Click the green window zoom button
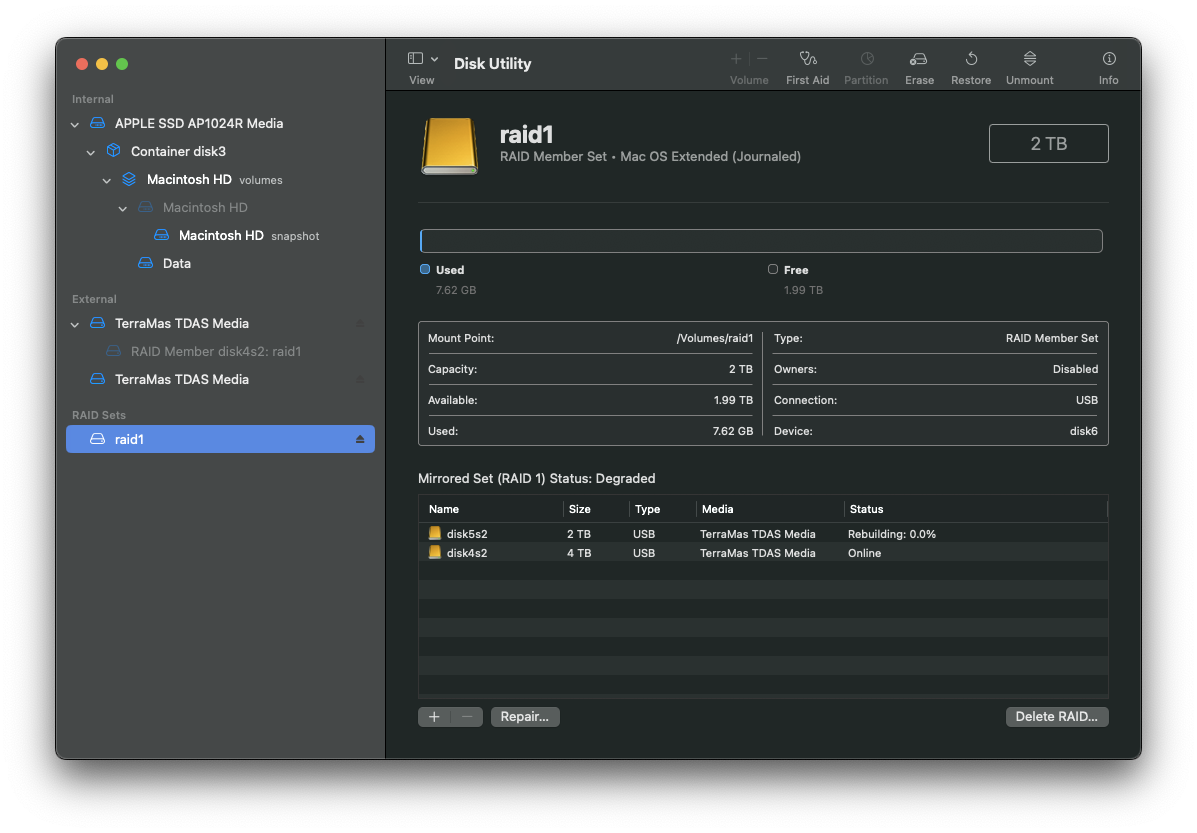Image resolution: width=1197 pixels, height=833 pixels. (122, 64)
